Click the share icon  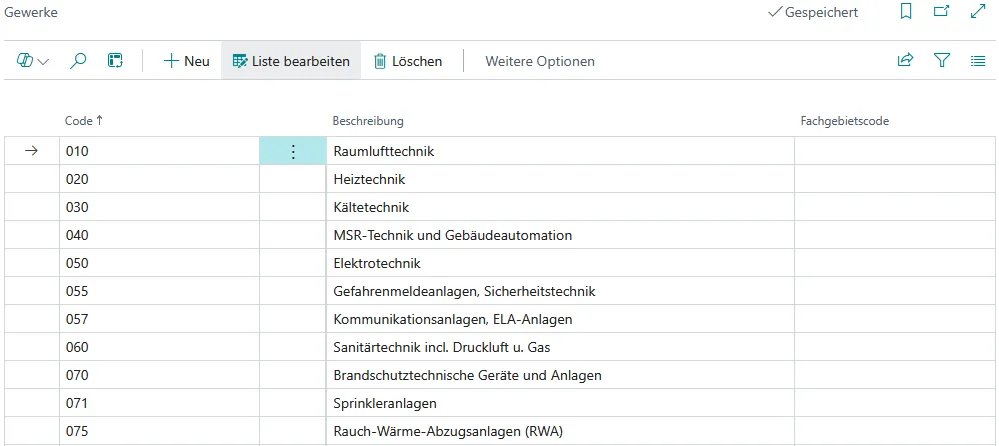coord(905,61)
